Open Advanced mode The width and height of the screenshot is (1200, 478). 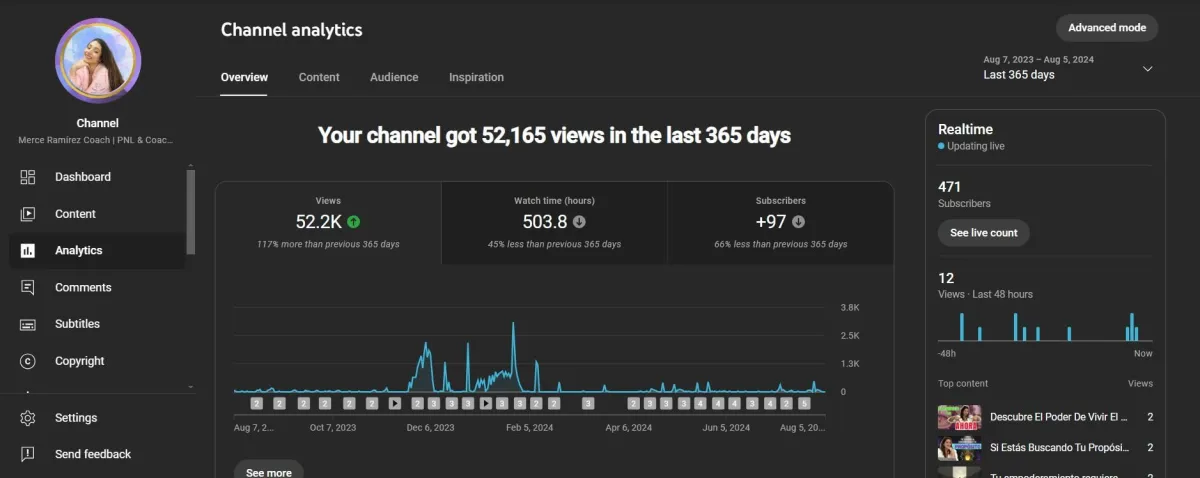[x=1107, y=28]
